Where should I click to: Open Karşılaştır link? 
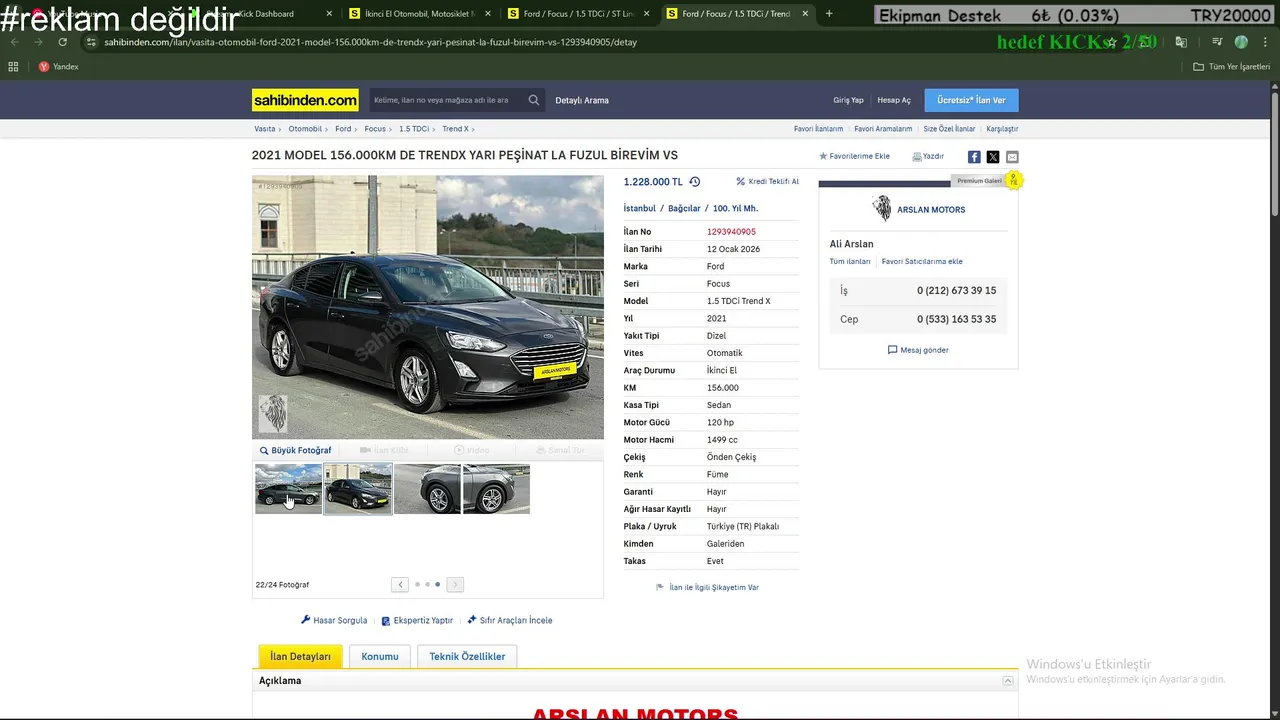click(1002, 129)
